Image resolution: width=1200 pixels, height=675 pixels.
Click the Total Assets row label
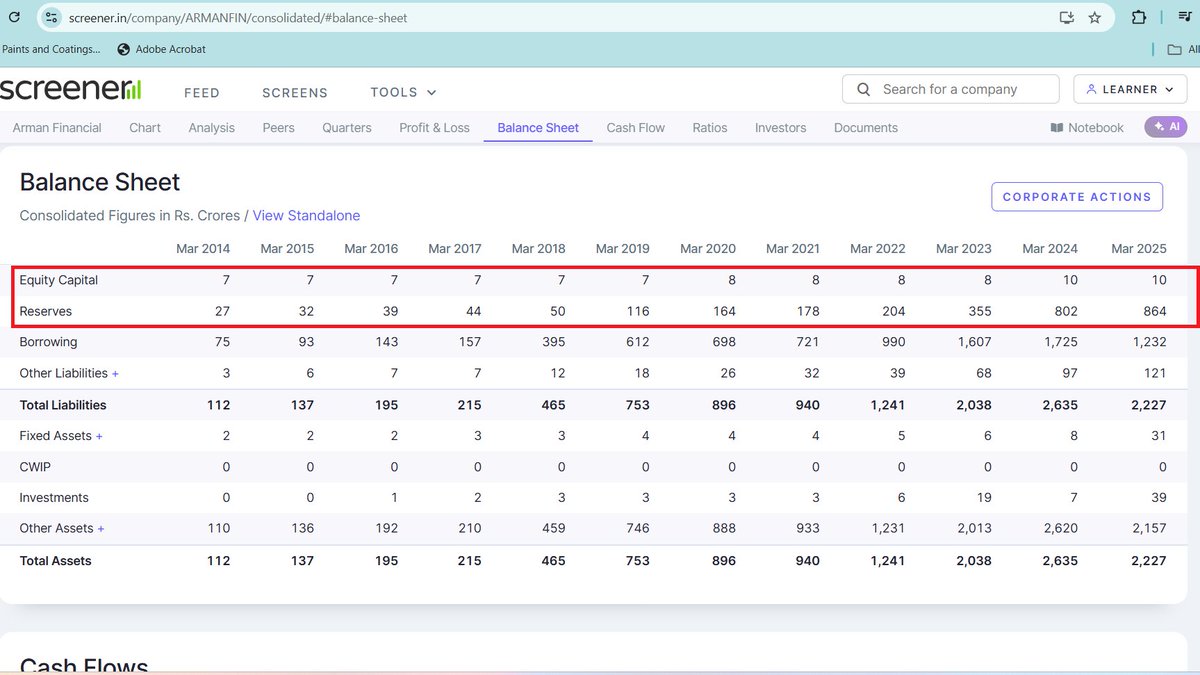pyautogui.click(x=55, y=561)
